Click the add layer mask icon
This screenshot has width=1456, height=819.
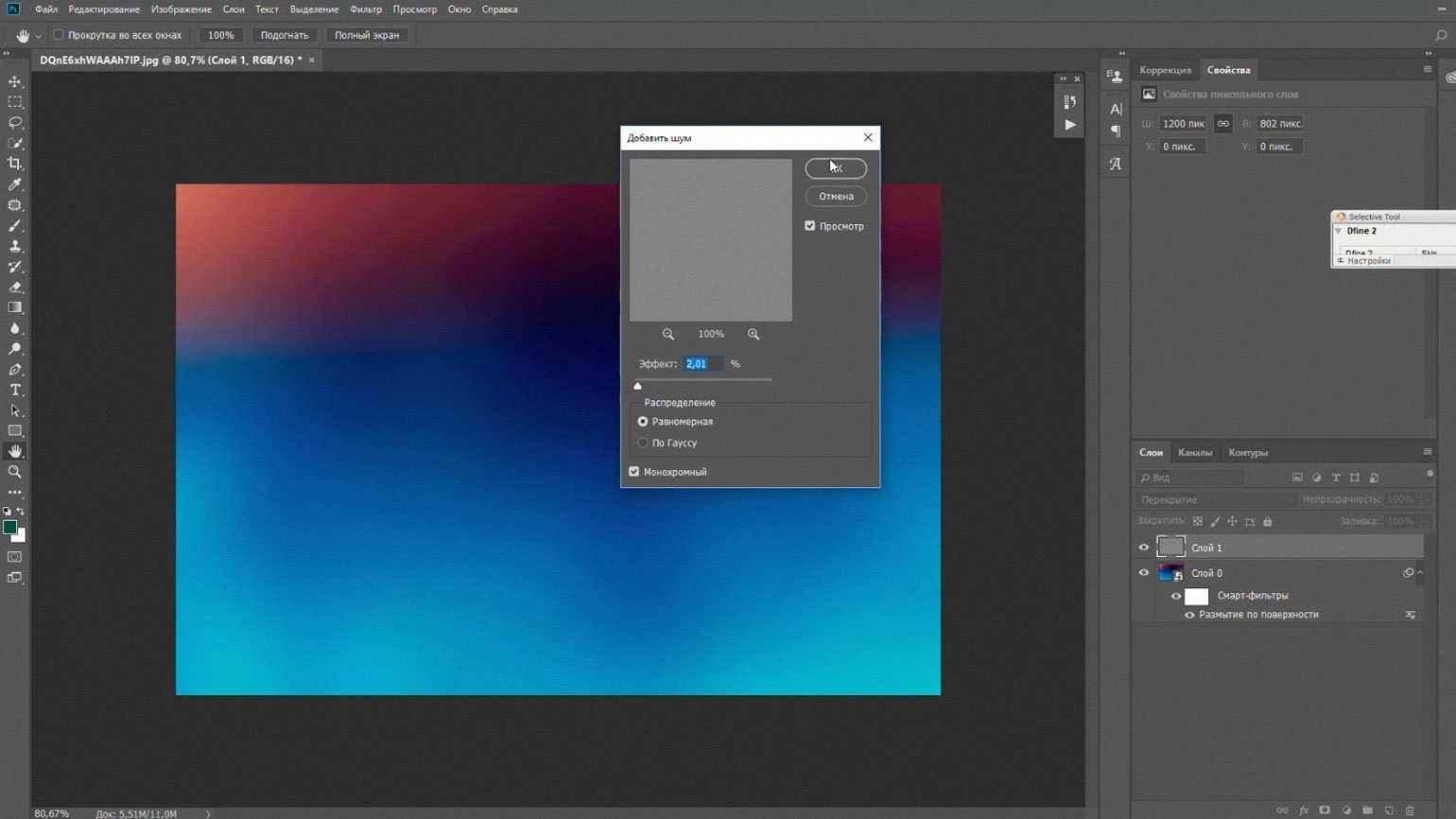click(1325, 810)
